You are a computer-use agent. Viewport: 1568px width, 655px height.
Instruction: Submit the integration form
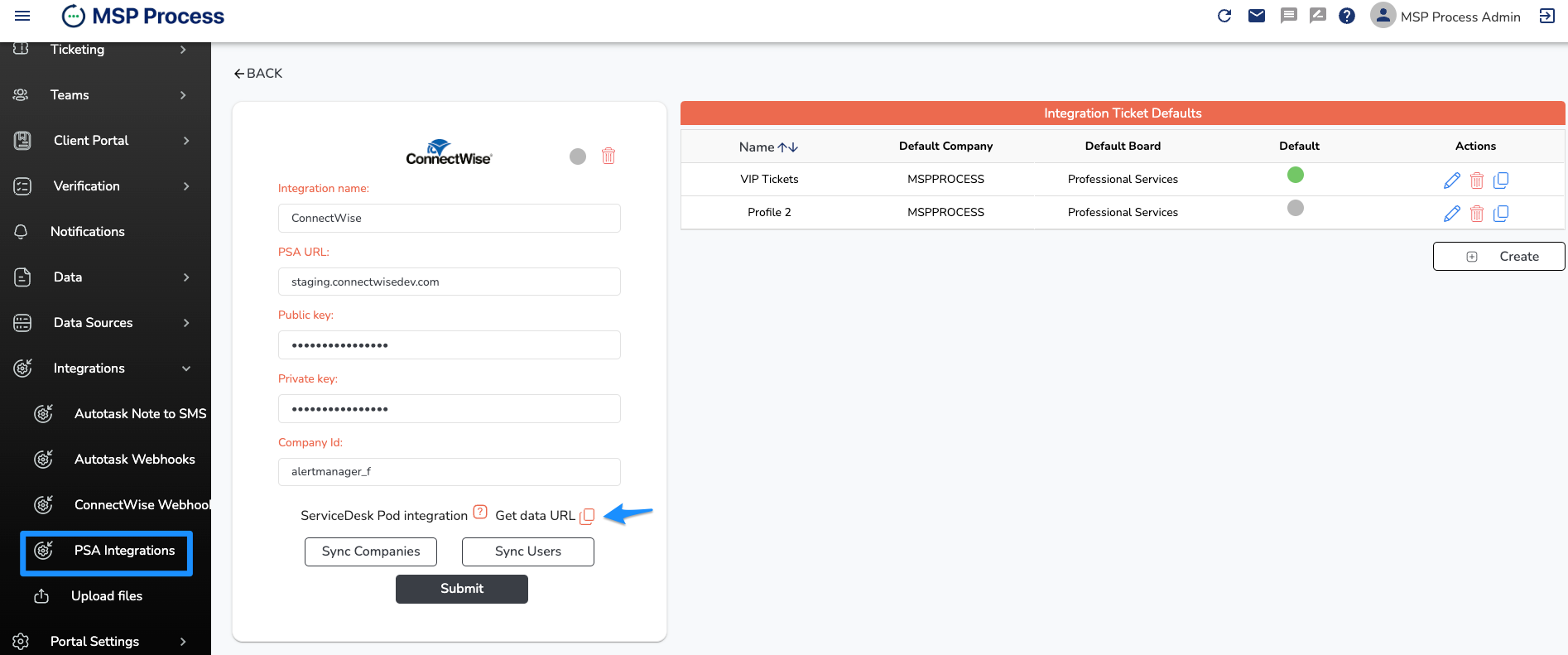(462, 589)
